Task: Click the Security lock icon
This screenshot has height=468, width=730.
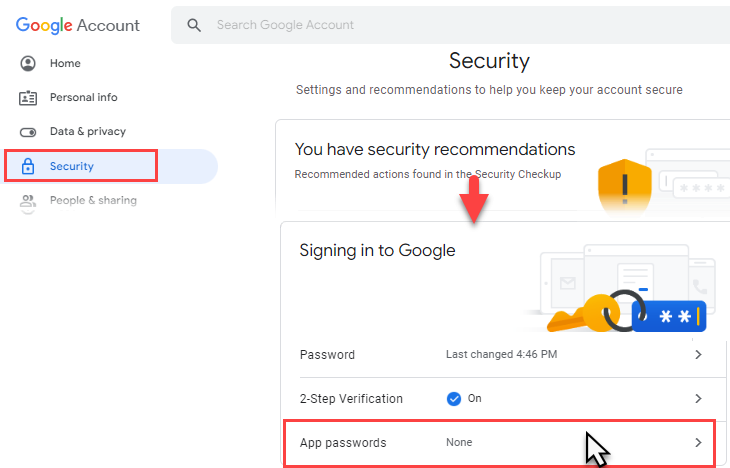Action: click(x=28, y=166)
